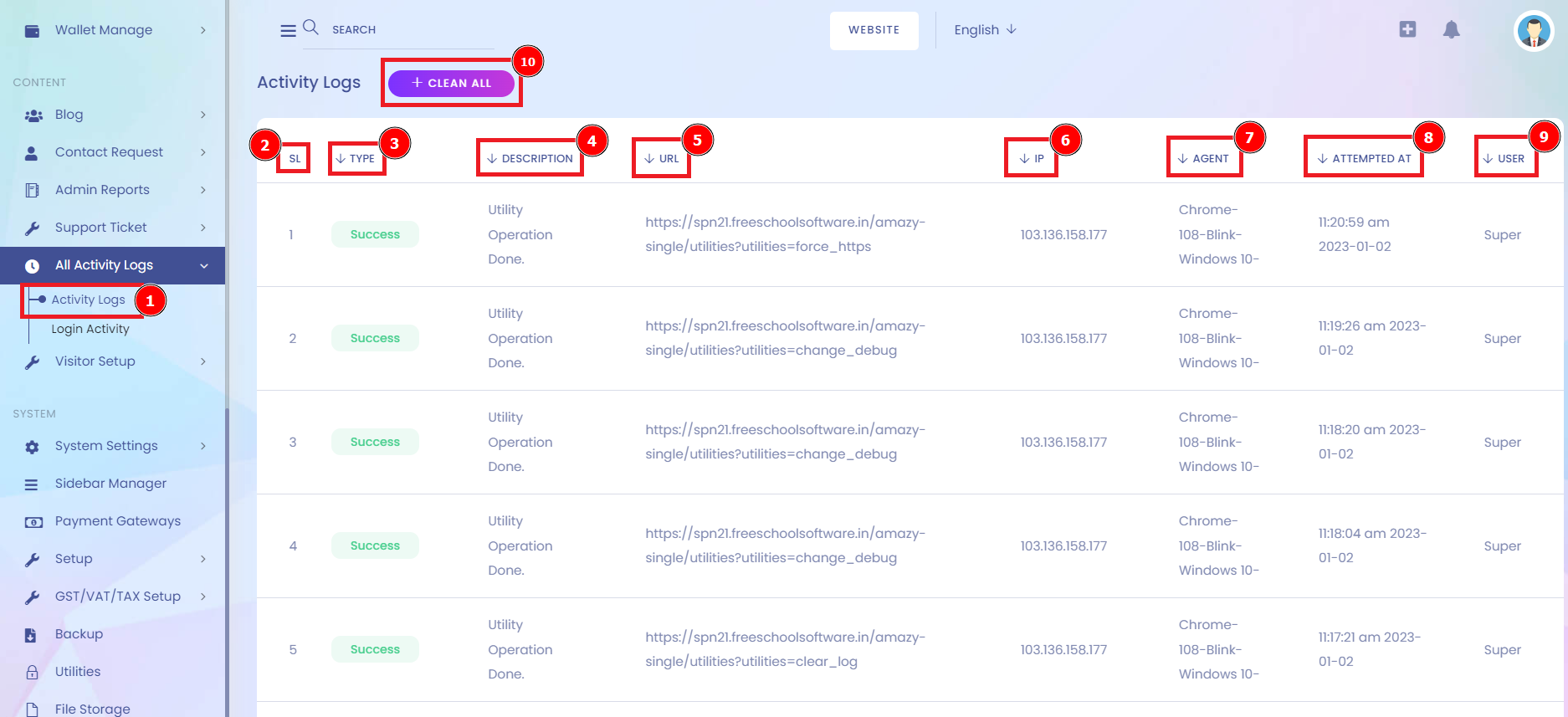Click the Success badge in row 1
Screen dimensions: 1568x717
pos(375,234)
